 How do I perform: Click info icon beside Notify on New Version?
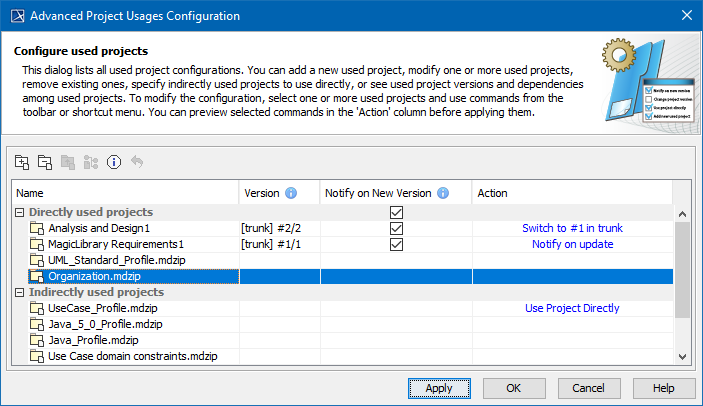tap(443, 193)
